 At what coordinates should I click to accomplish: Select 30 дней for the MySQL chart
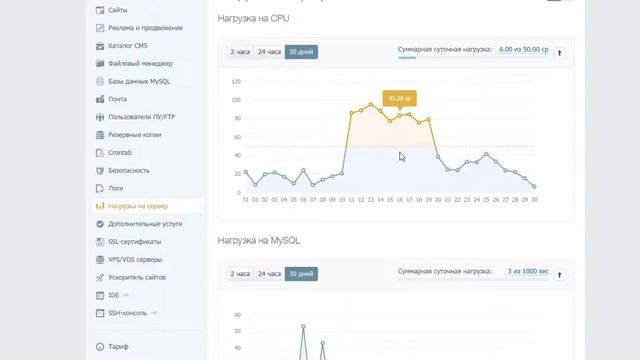point(301,274)
